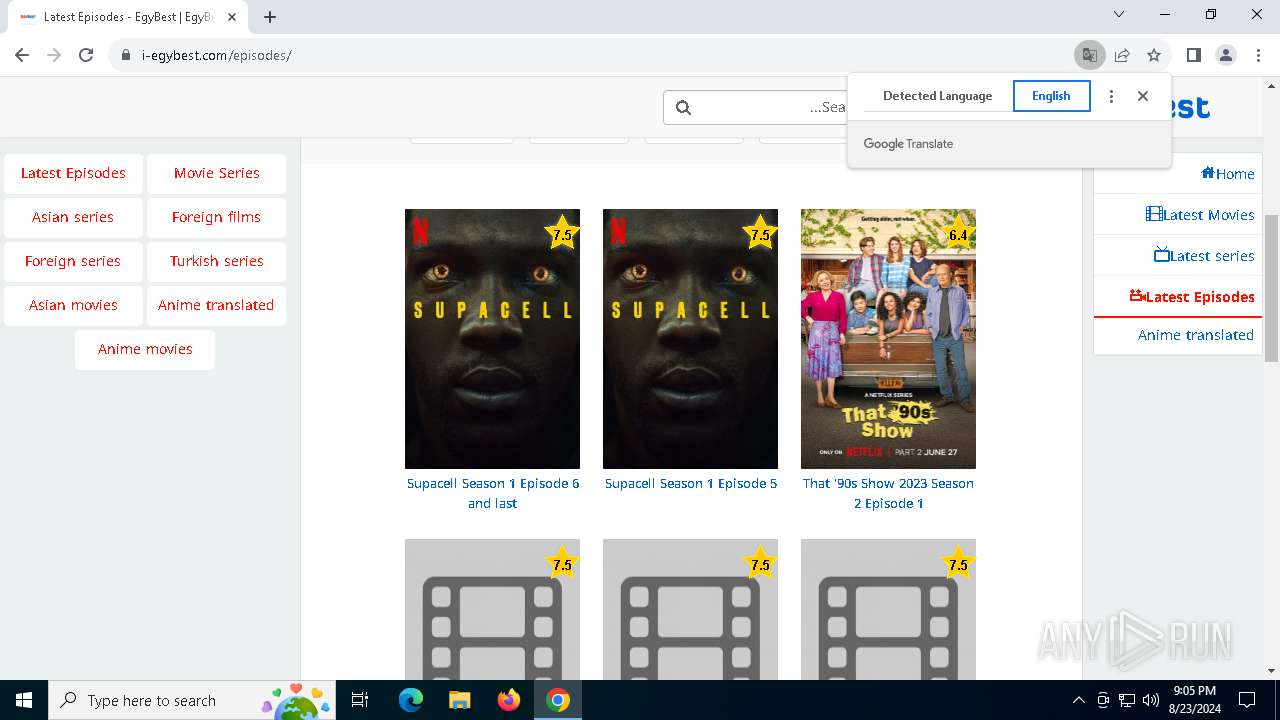Screen dimensions: 1280x720
Task: Launch Firefox from taskbar
Action: (x=509, y=700)
